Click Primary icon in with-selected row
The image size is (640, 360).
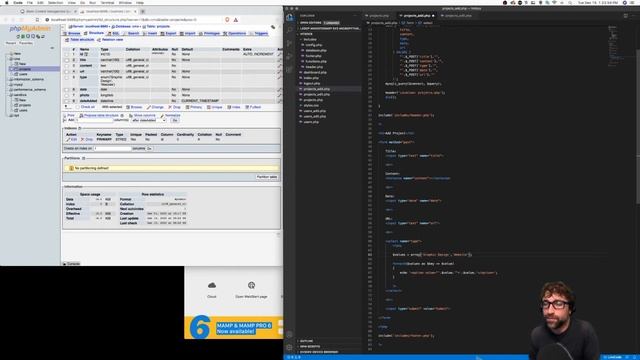[188, 107]
